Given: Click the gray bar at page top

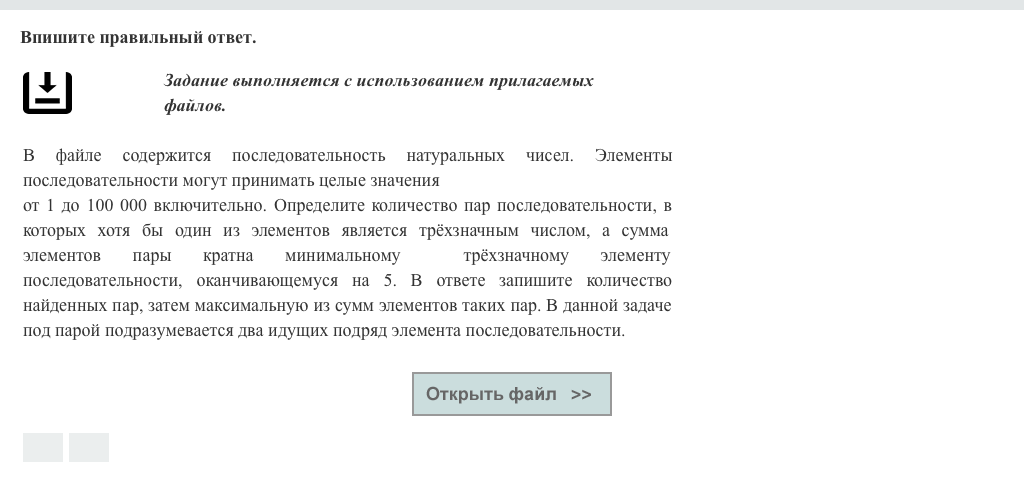Looking at the screenshot, I should [x=512, y=4].
